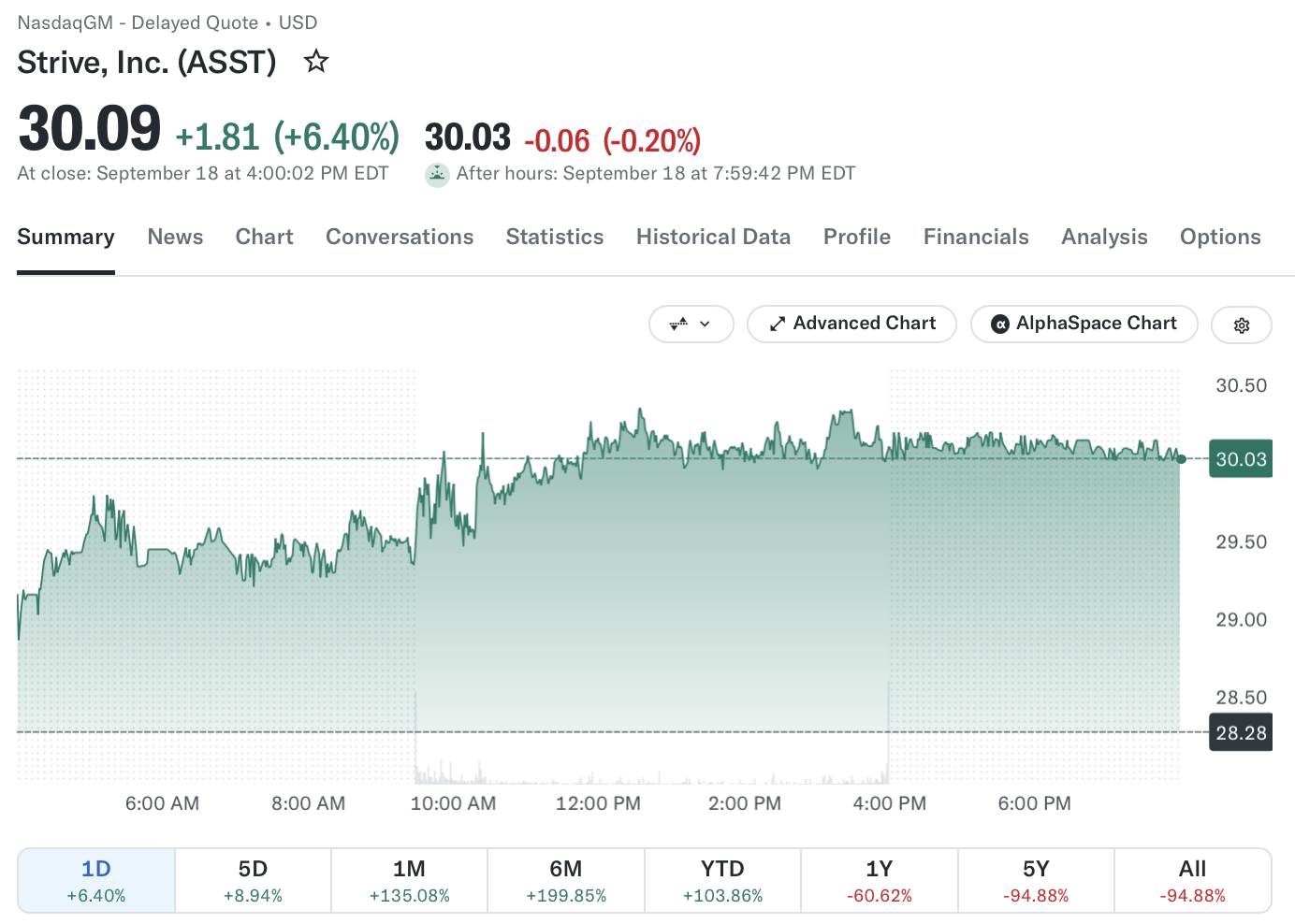Open the AlphaSpace Chart button
The image size is (1295, 924).
(x=1084, y=325)
